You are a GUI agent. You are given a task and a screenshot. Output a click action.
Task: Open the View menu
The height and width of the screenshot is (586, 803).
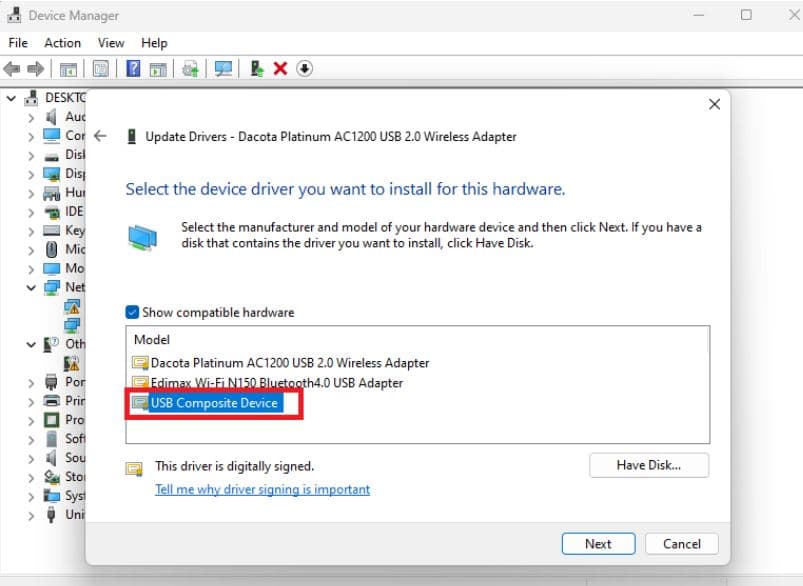click(111, 43)
